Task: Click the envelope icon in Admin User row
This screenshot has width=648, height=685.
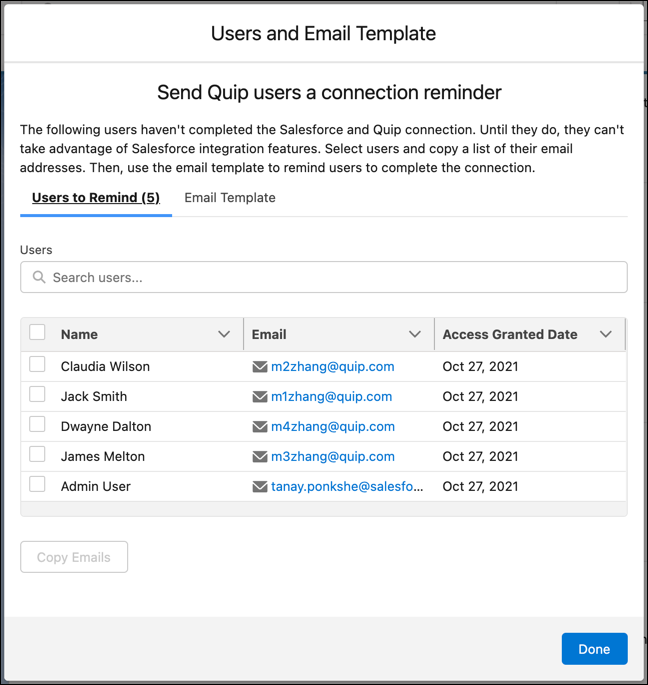Action: 260,486
